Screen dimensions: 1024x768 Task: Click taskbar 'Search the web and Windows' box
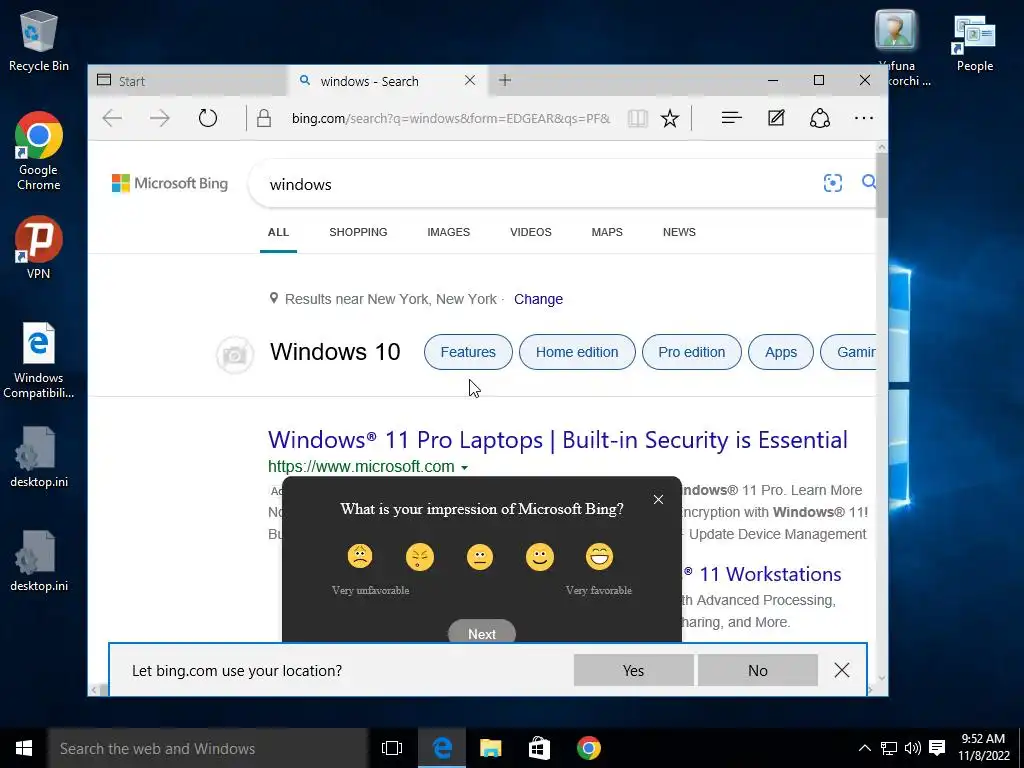pos(208,748)
